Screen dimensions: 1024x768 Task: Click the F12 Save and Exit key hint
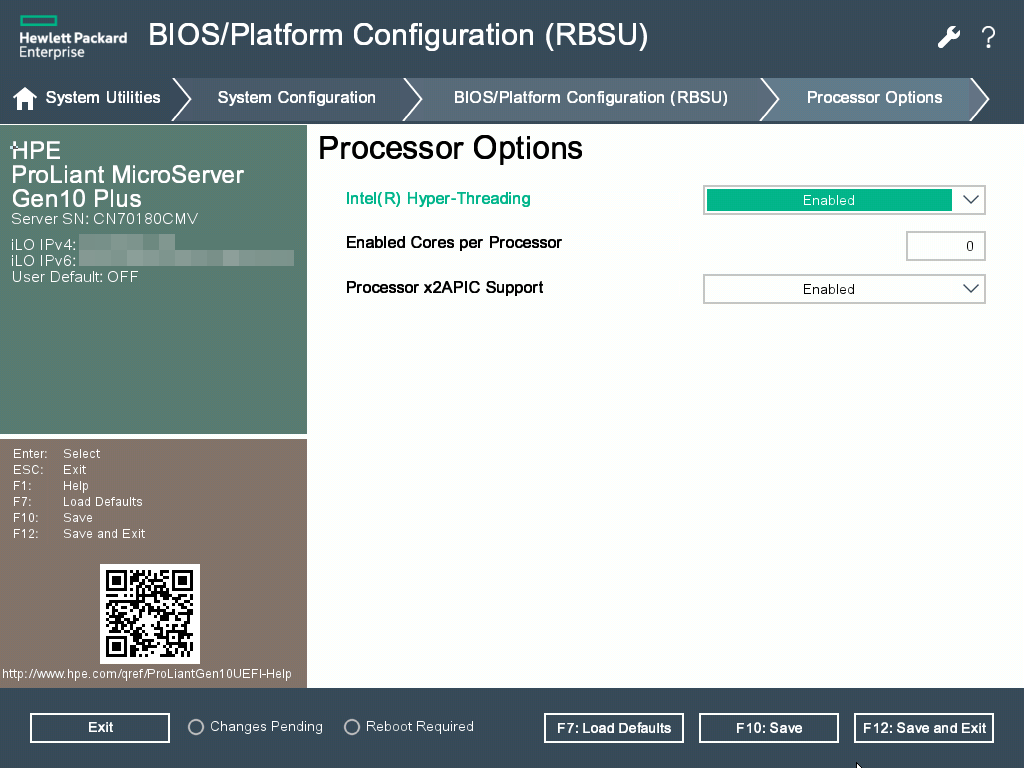pos(79,534)
